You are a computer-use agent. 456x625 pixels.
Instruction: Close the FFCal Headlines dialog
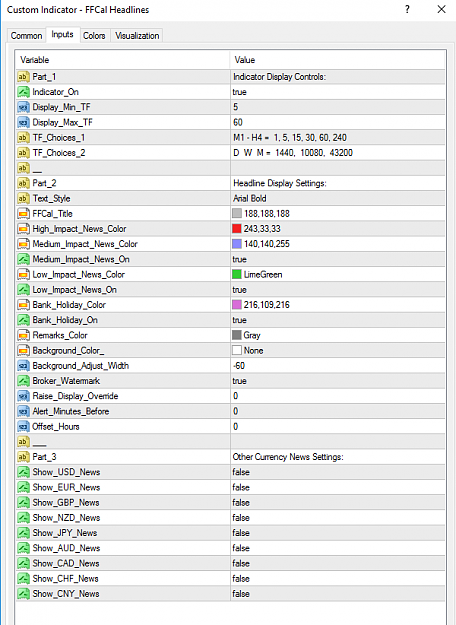click(x=441, y=9)
